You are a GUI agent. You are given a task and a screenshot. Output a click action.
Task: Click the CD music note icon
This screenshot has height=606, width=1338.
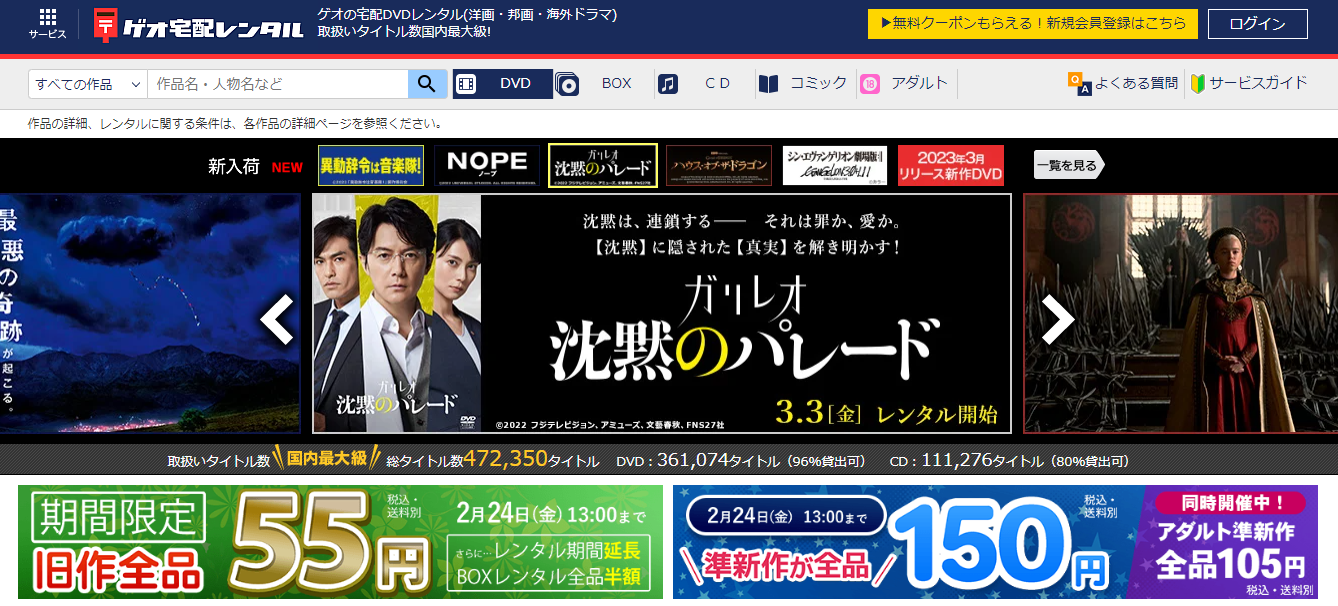pos(669,84)
